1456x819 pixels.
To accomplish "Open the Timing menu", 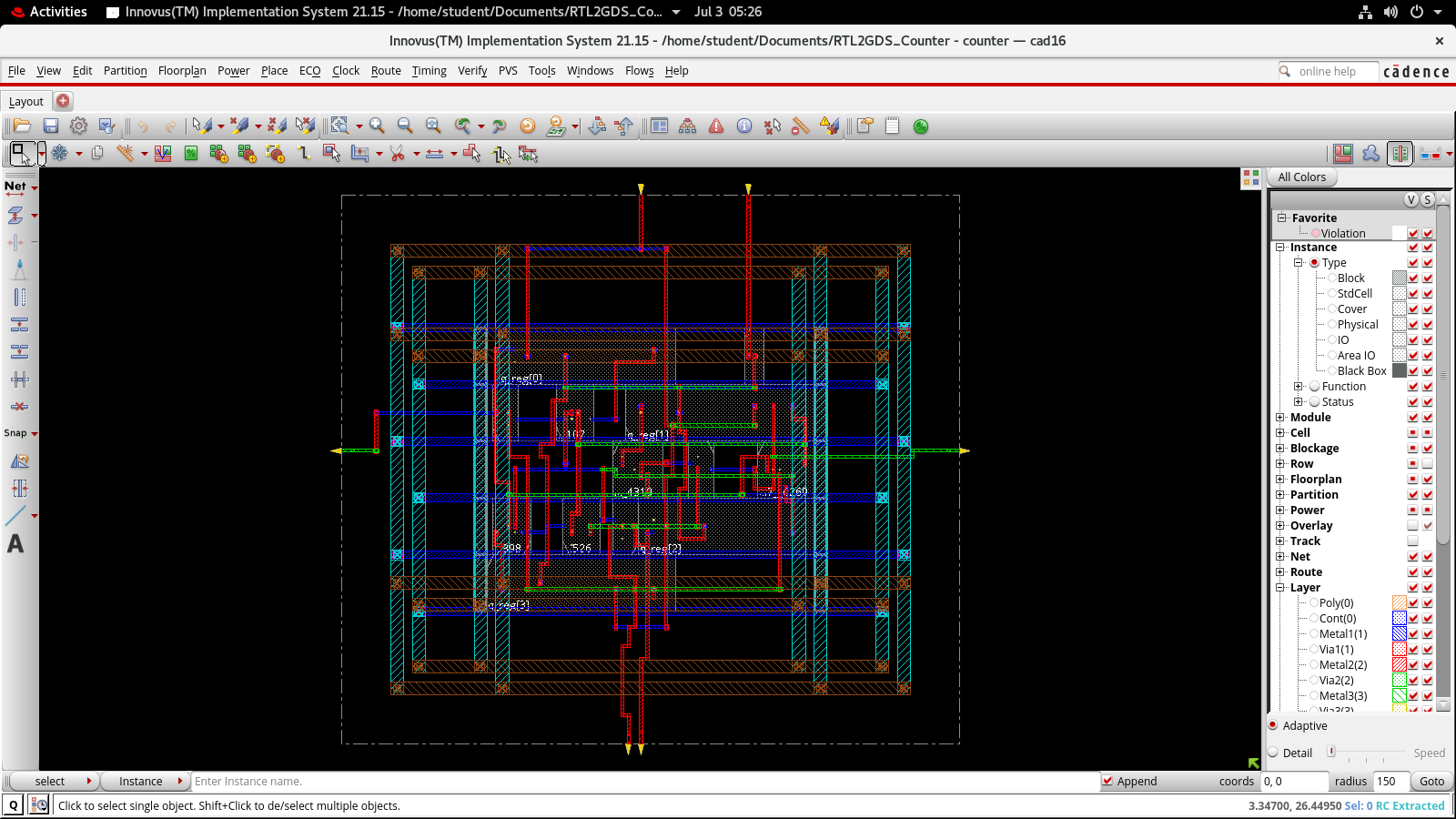I will click(429, 71).
